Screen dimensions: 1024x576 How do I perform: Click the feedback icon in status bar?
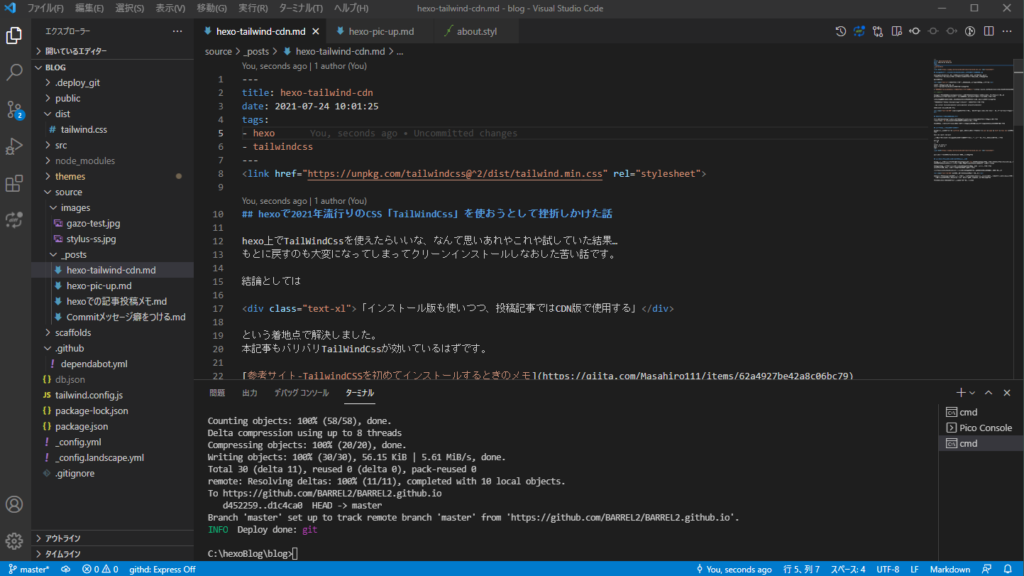987,569
